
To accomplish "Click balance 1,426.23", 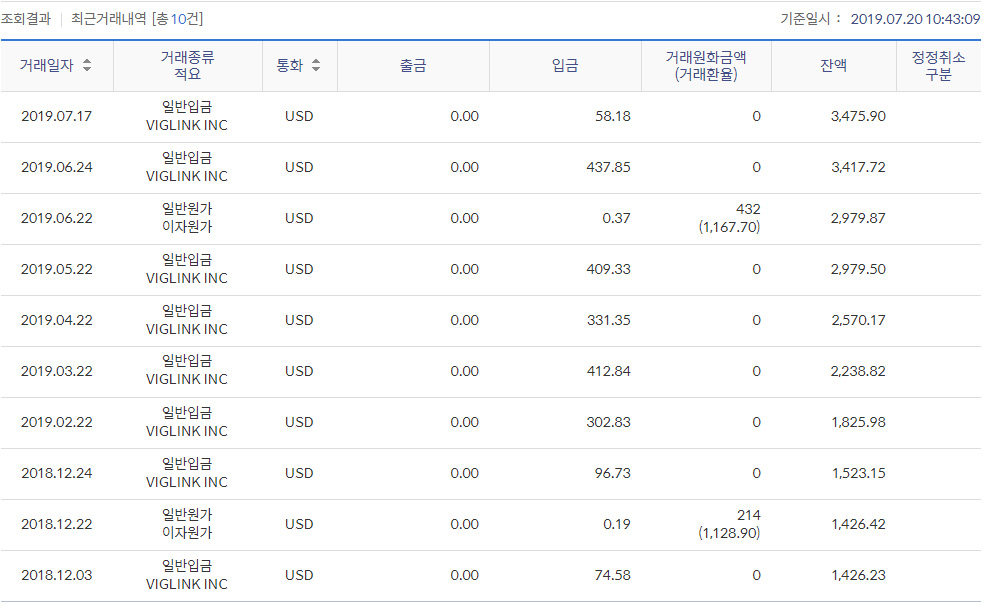I will (x=858, y=575).
